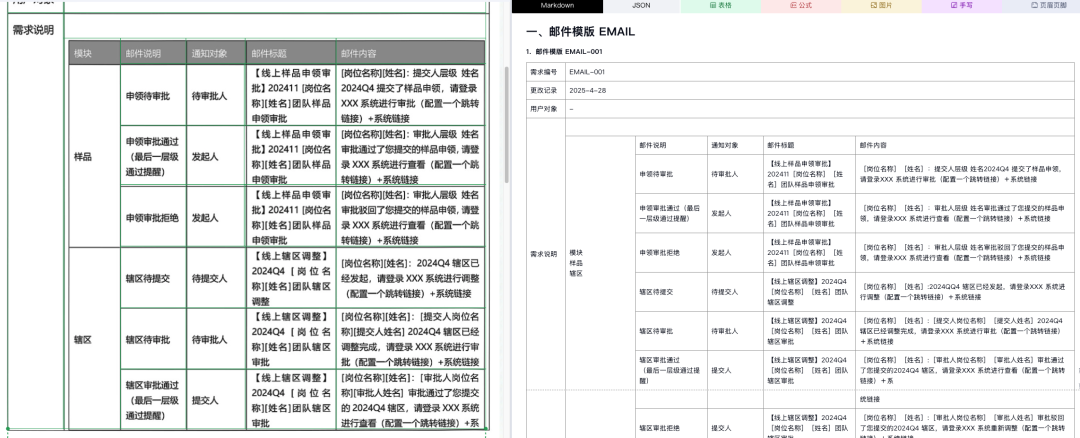Click the EMAIL-001 value cell next to 需求编号
The height and width of the screenshot is (438, 1080).
[x=820, y=72]
